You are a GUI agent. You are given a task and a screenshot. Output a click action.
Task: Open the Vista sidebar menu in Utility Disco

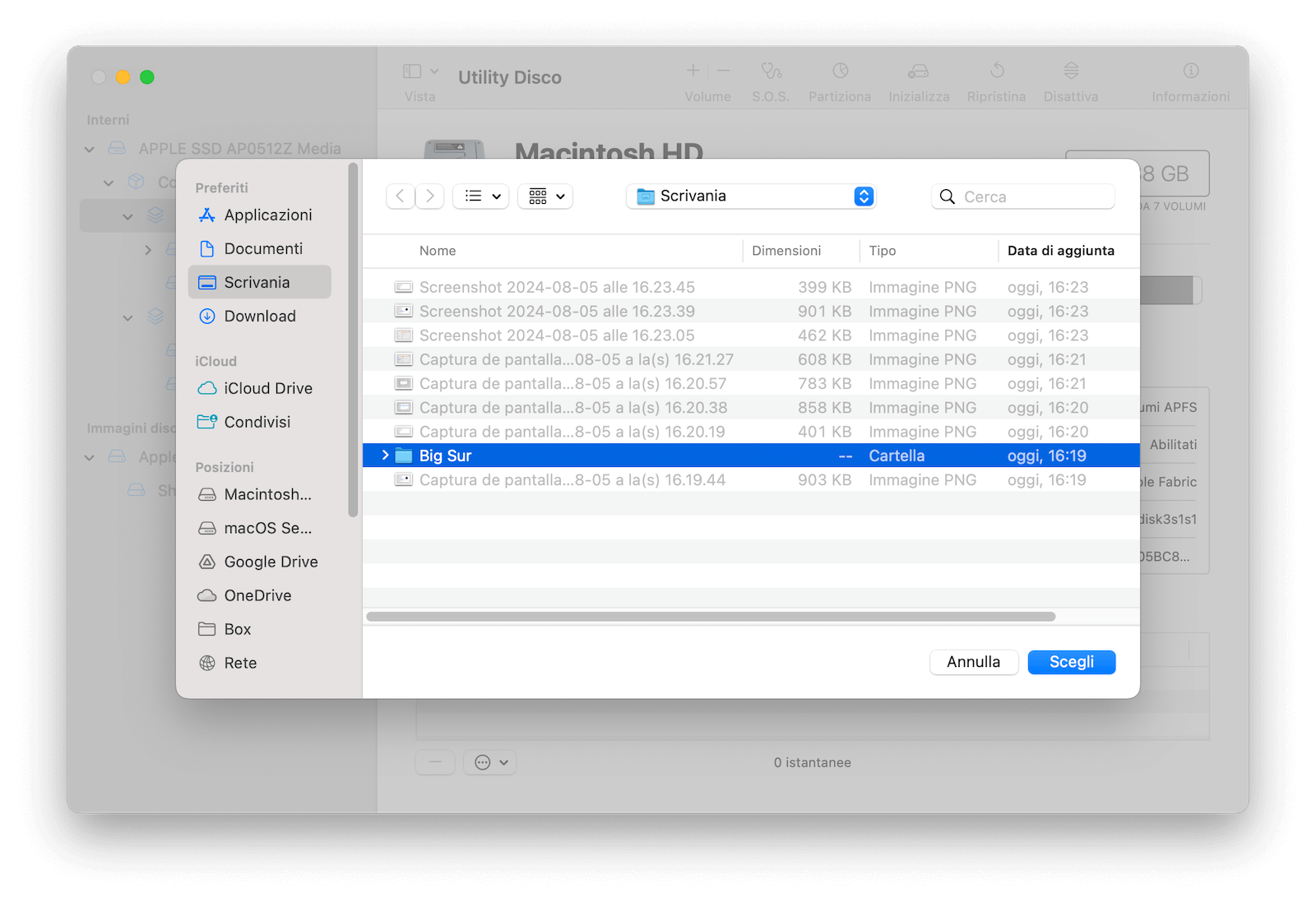[420, 82]
